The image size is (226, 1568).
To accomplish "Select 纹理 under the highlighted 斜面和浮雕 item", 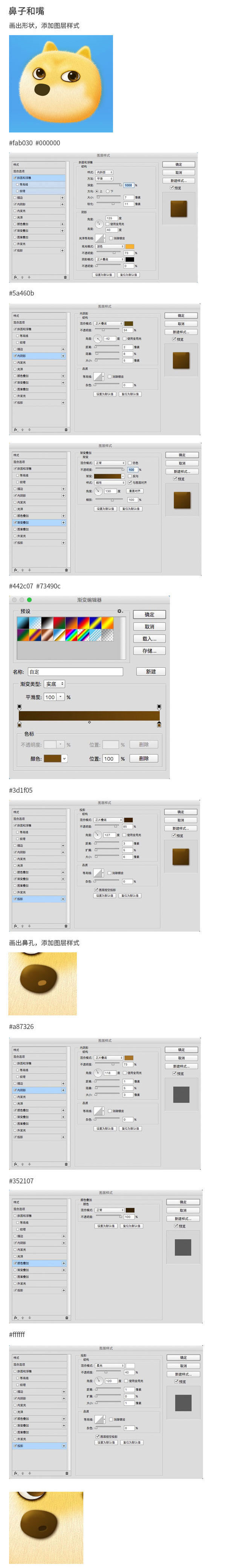I will pyautogui.click(x=24, y=191).
